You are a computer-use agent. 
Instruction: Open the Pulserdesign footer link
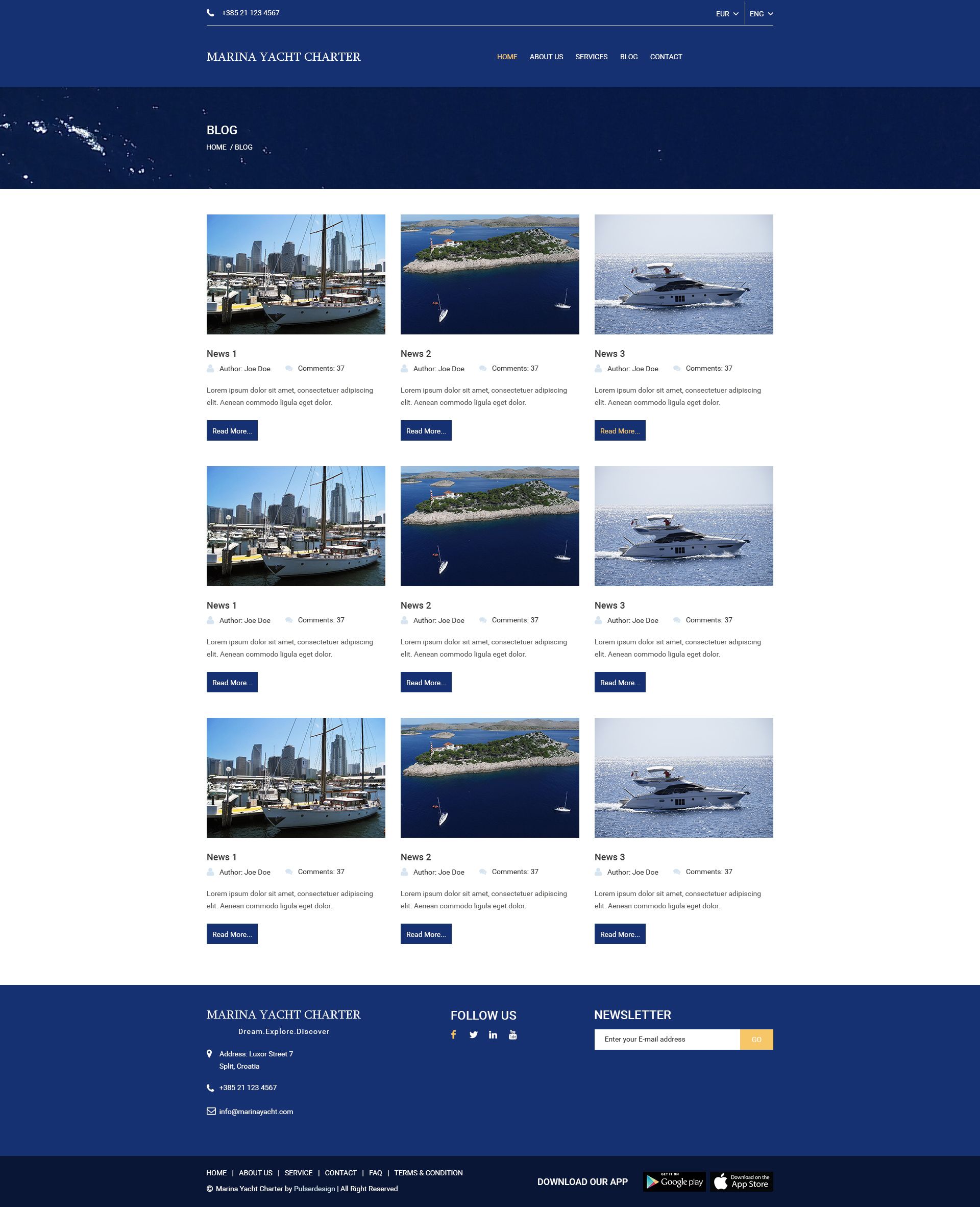pyautogui.click(x=314, y=1189)
